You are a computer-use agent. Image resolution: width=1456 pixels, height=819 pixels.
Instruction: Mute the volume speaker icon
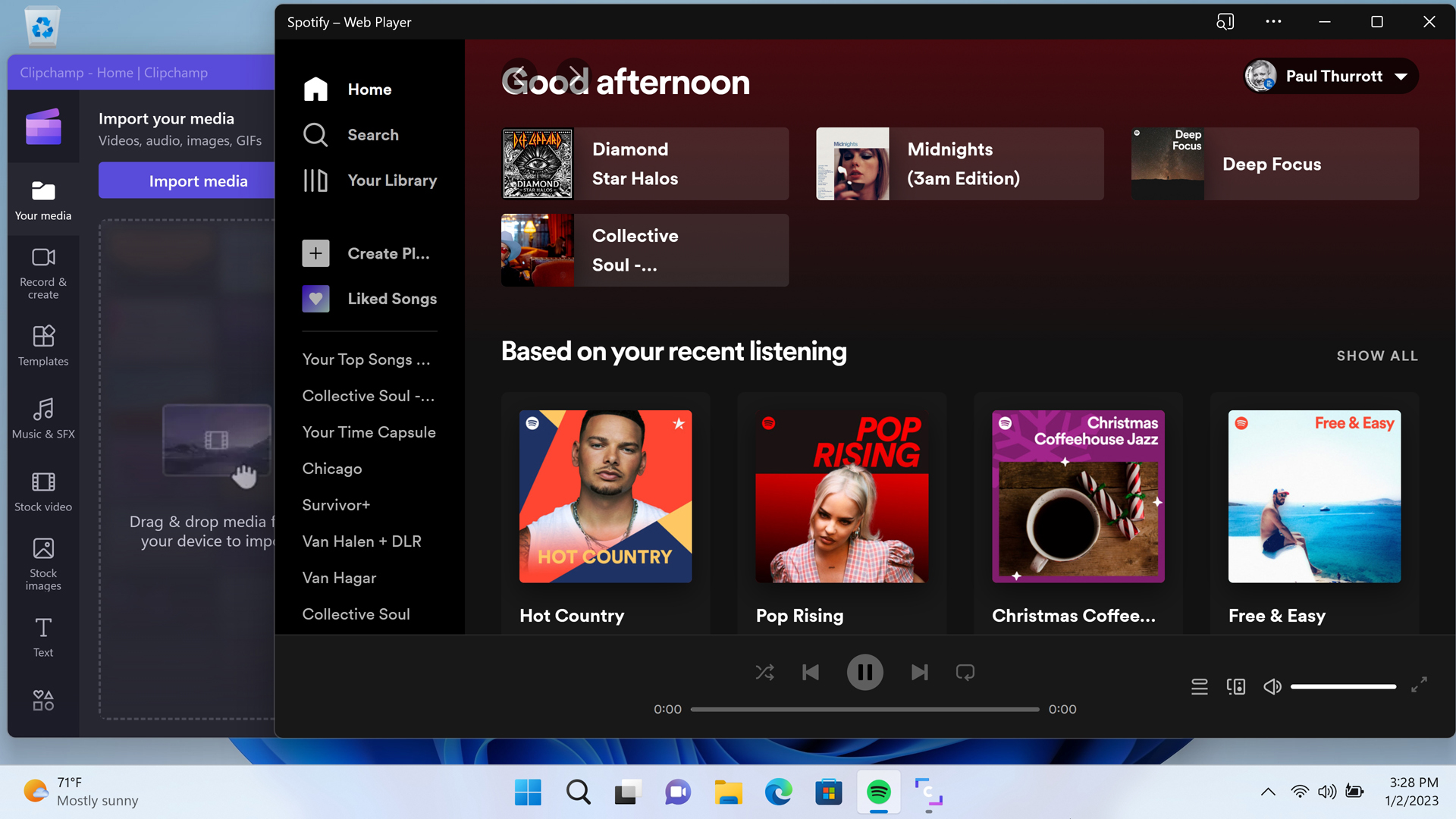coord(1272,687)
